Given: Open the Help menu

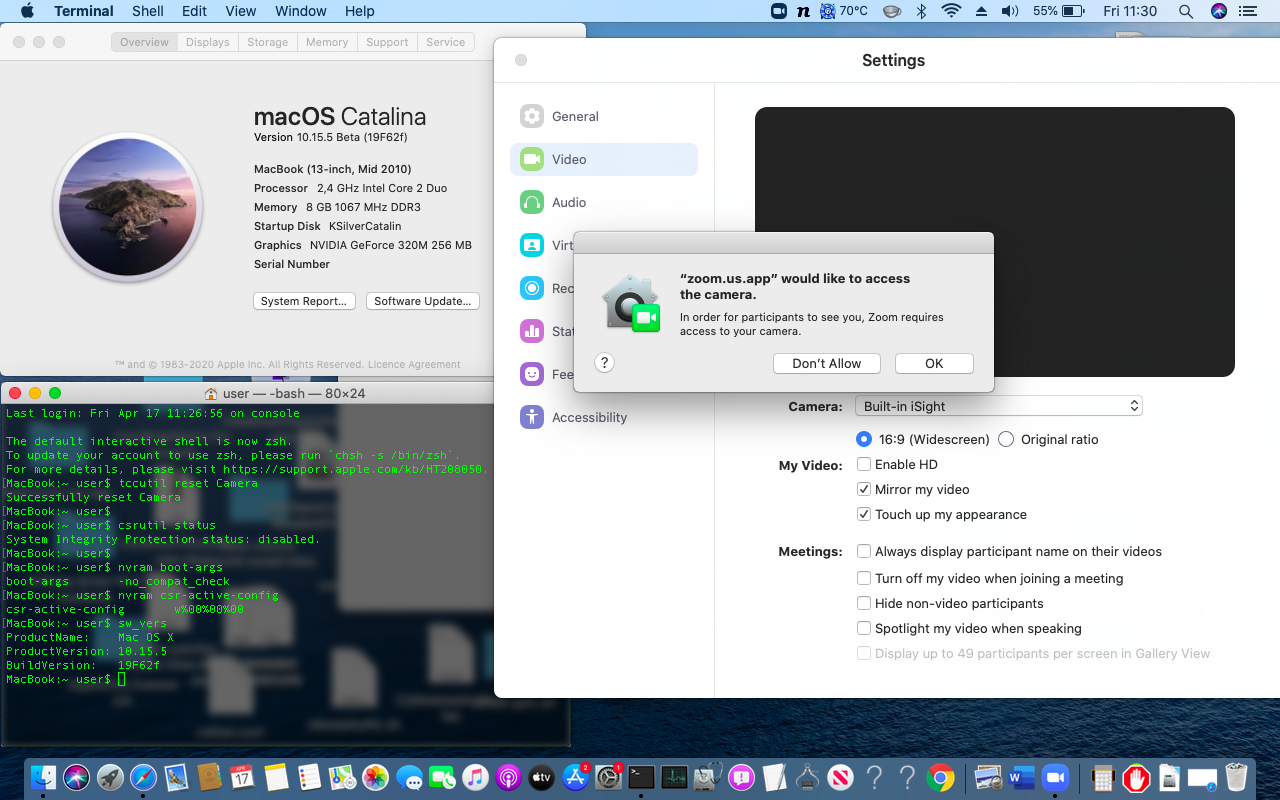Looking at the screenshot, I should [359, 11].
